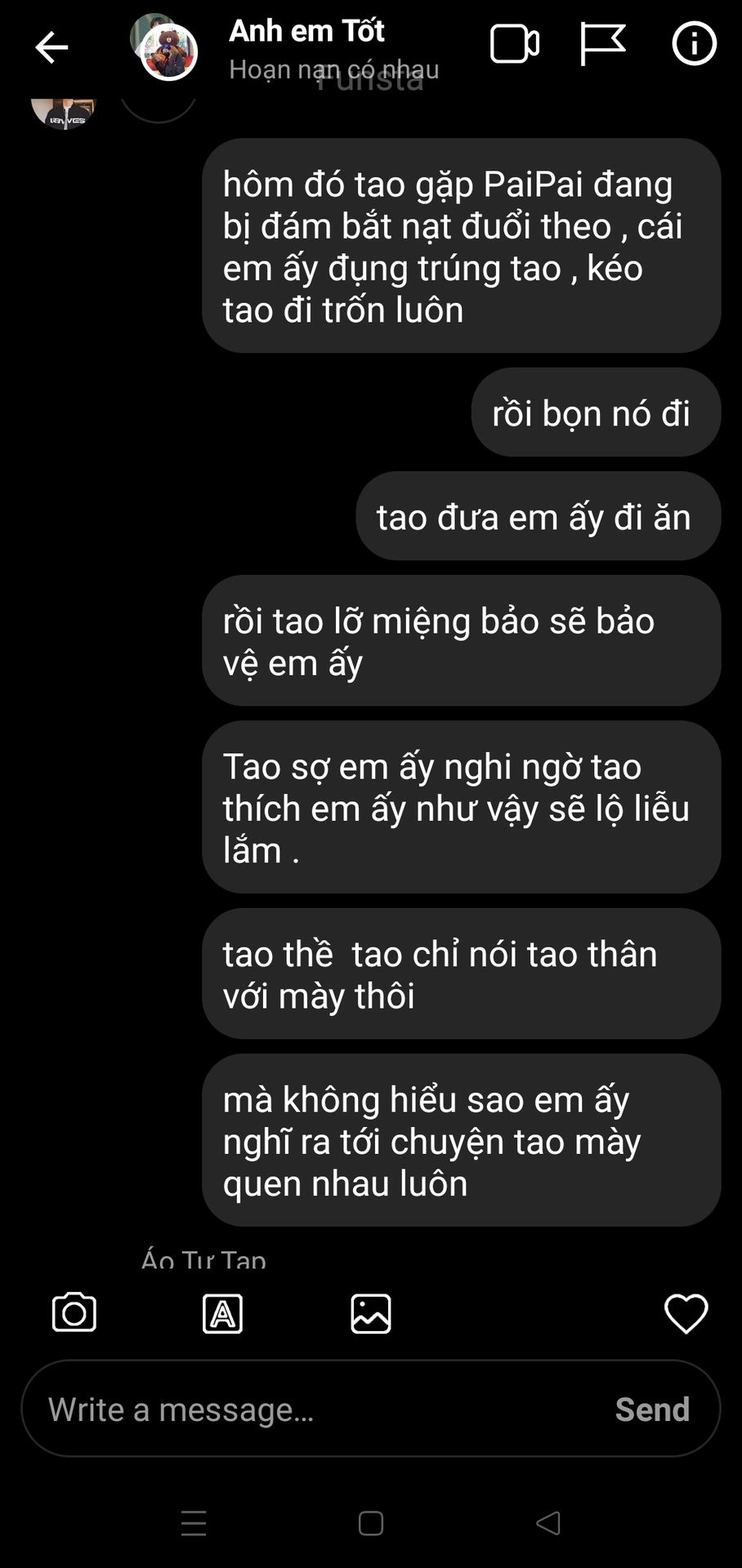Tap the rồi bọn nó đi message

point(597,412)
